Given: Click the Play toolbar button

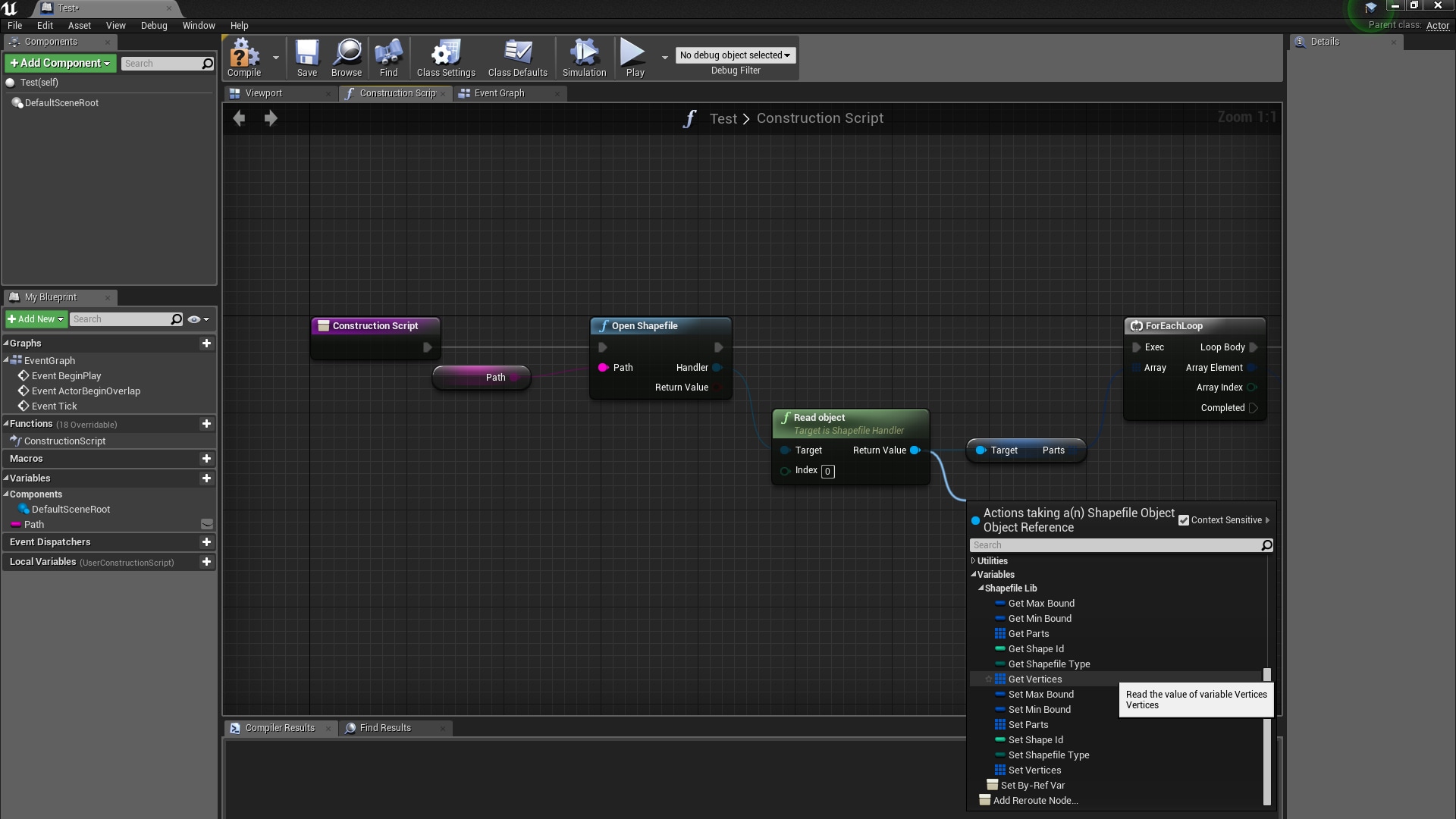Looking at the screenshot, I should tap(635, 58).
